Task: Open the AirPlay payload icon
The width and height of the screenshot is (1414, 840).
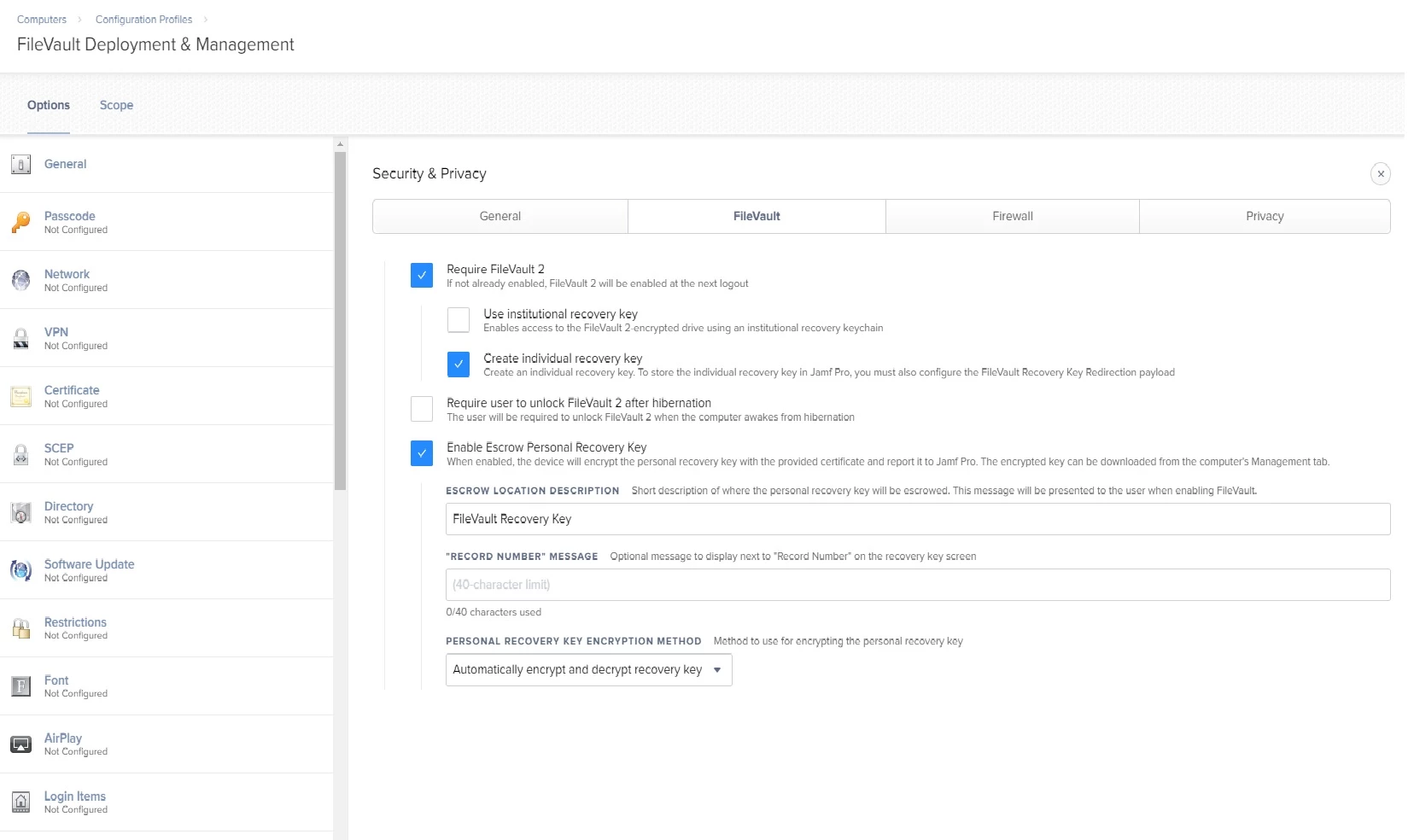Action: coord(21,744)
